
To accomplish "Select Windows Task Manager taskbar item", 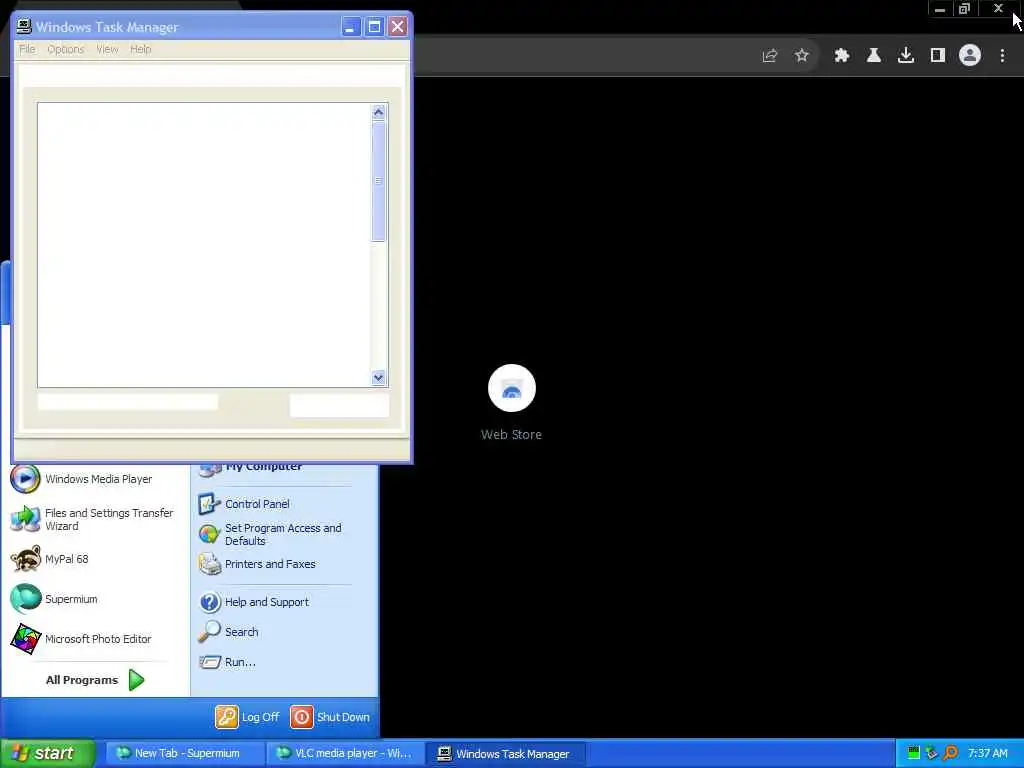I will (x=505, y=754).
